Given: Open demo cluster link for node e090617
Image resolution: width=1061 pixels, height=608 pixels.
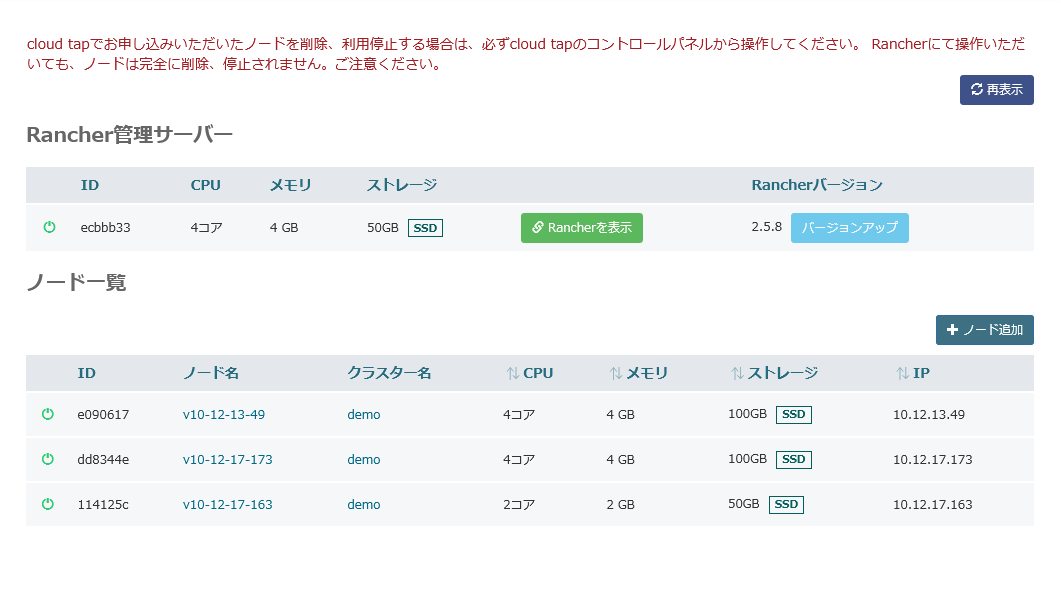Looking at the screenshot, I should coord(364,415).
